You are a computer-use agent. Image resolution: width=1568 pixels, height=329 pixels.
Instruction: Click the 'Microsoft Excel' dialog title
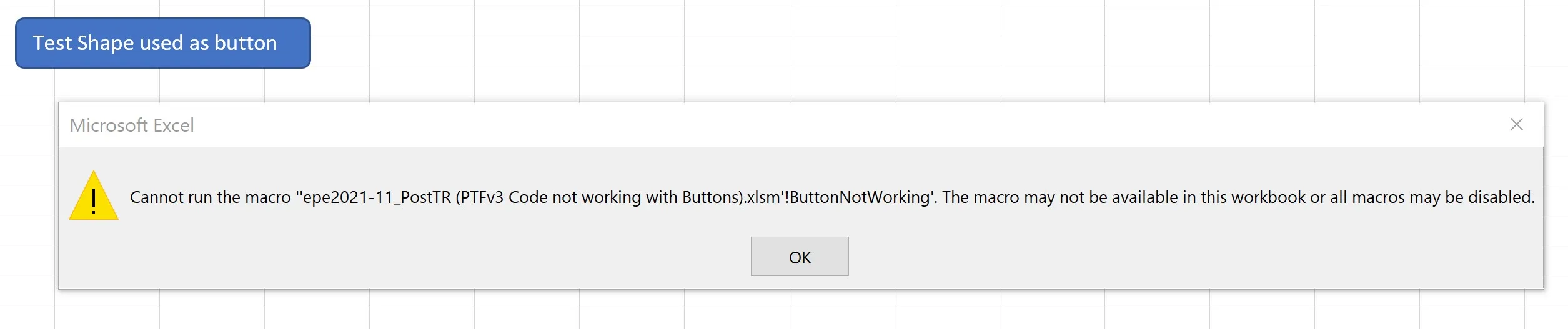pos(132,125)
